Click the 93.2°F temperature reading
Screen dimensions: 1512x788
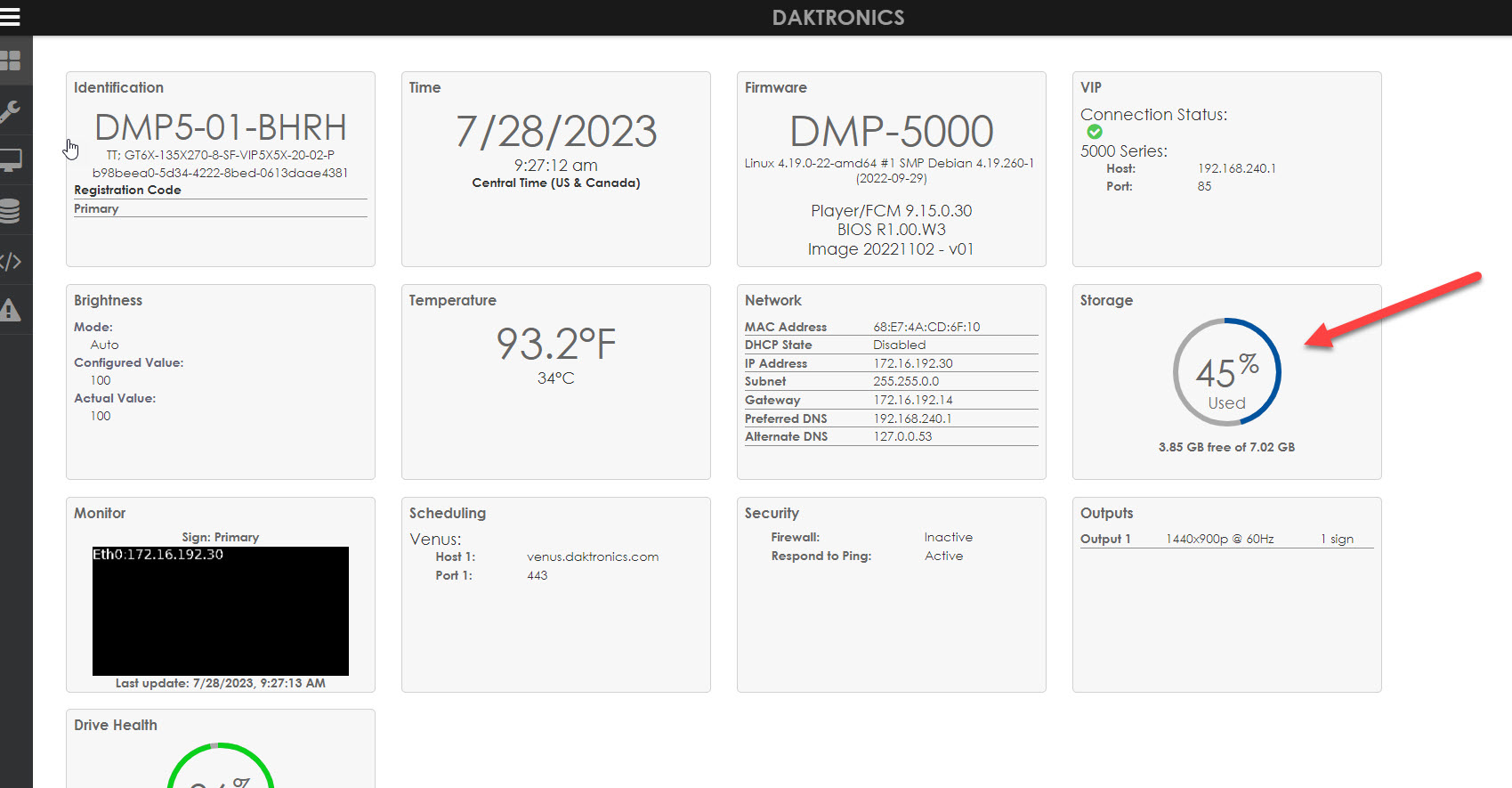(x=555, y=345)
